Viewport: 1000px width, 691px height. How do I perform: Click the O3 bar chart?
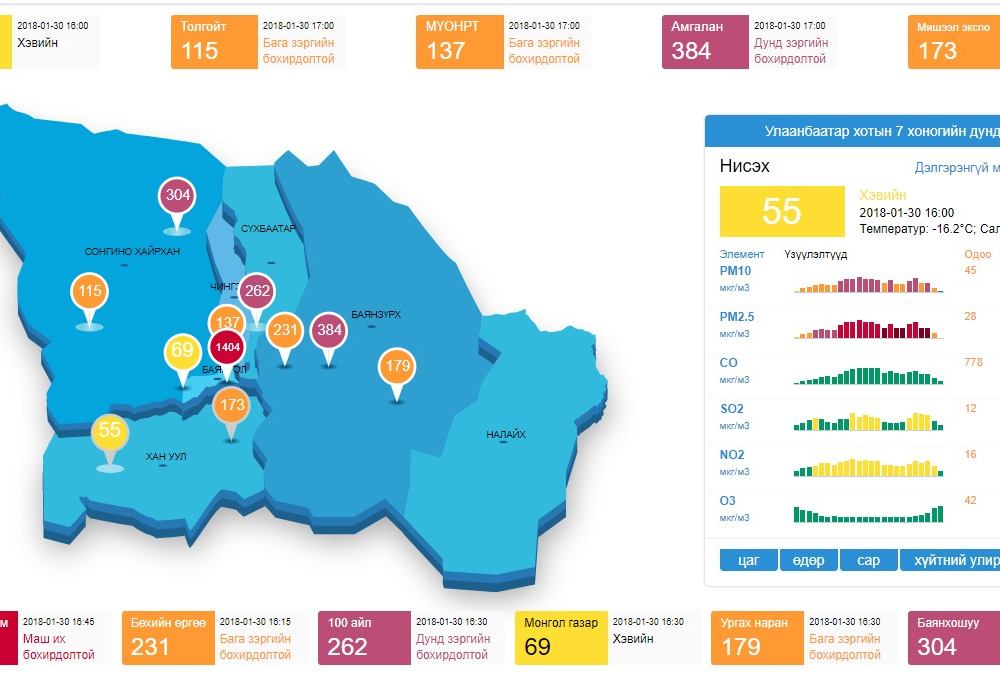(x=869, y=514)
